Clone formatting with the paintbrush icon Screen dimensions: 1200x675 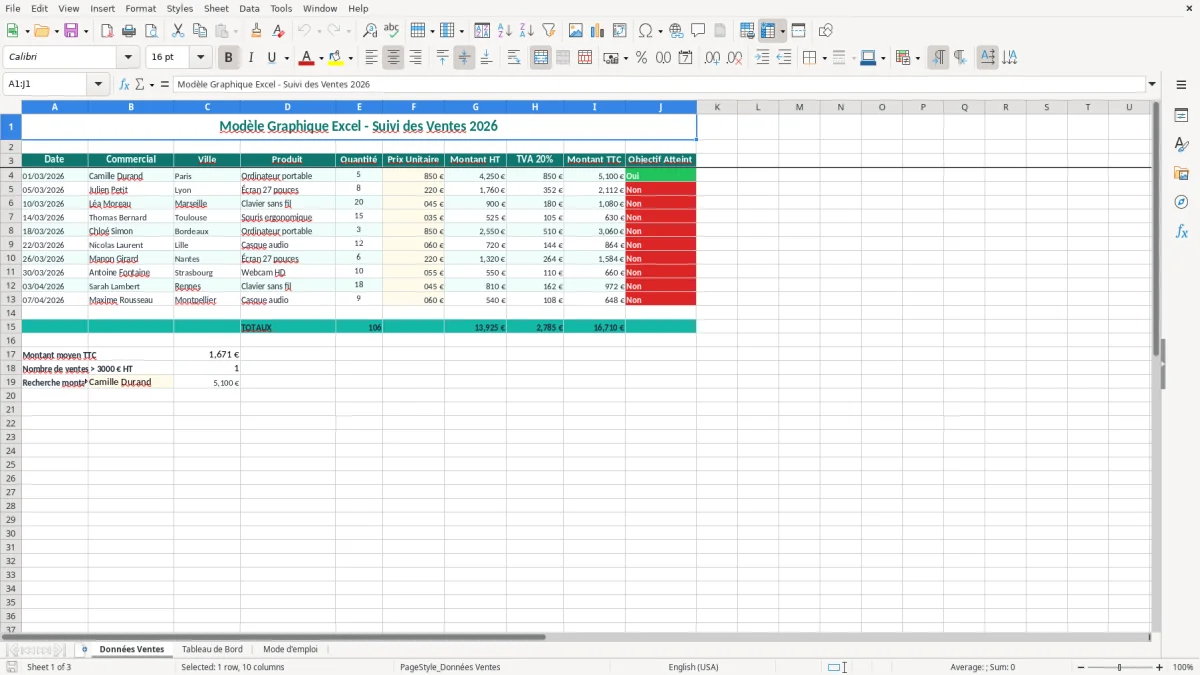256,31
